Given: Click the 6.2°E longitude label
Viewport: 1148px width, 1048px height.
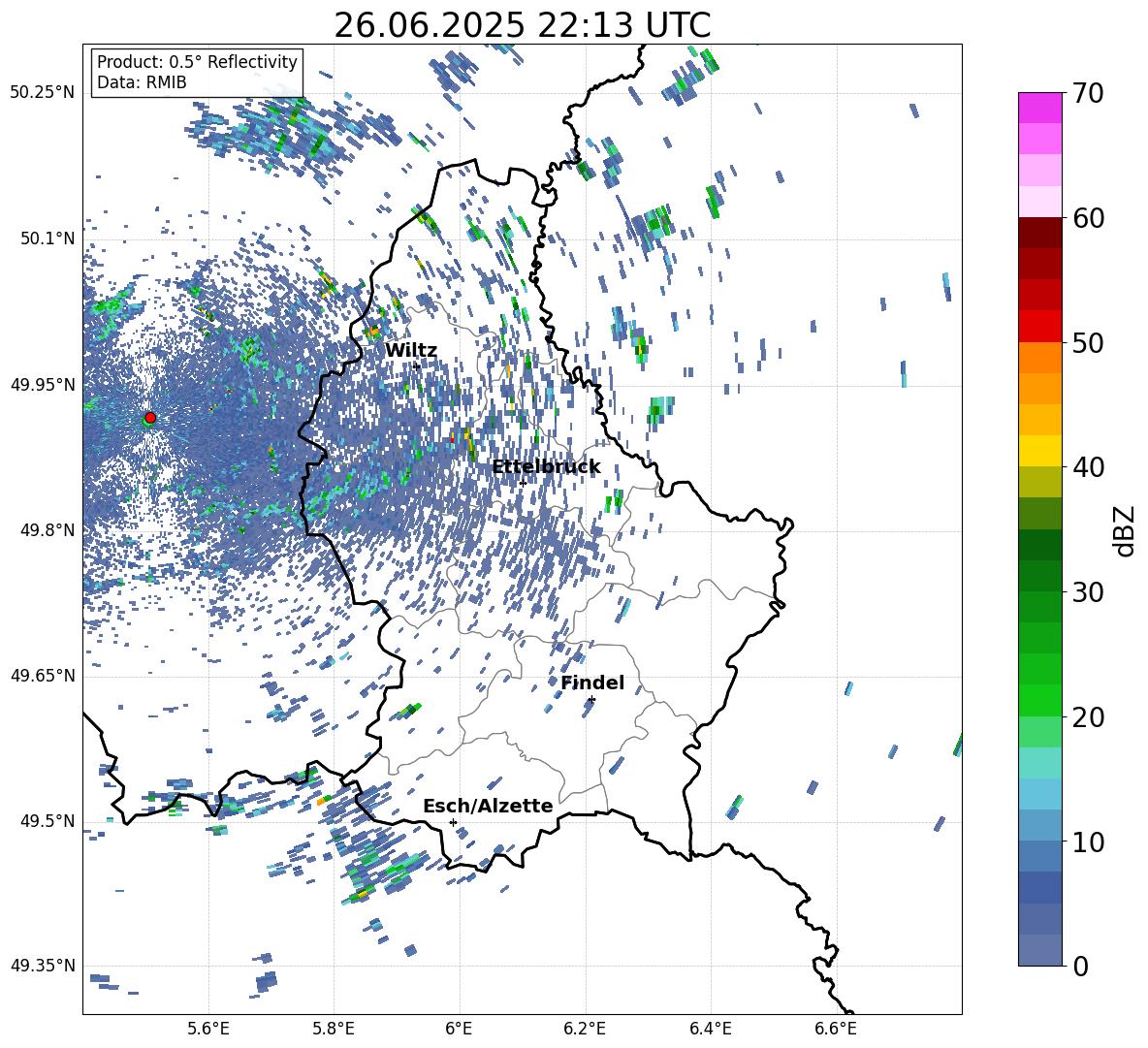Looking at the screenshot, I should pyautogui.click(x=585, y=1029).
